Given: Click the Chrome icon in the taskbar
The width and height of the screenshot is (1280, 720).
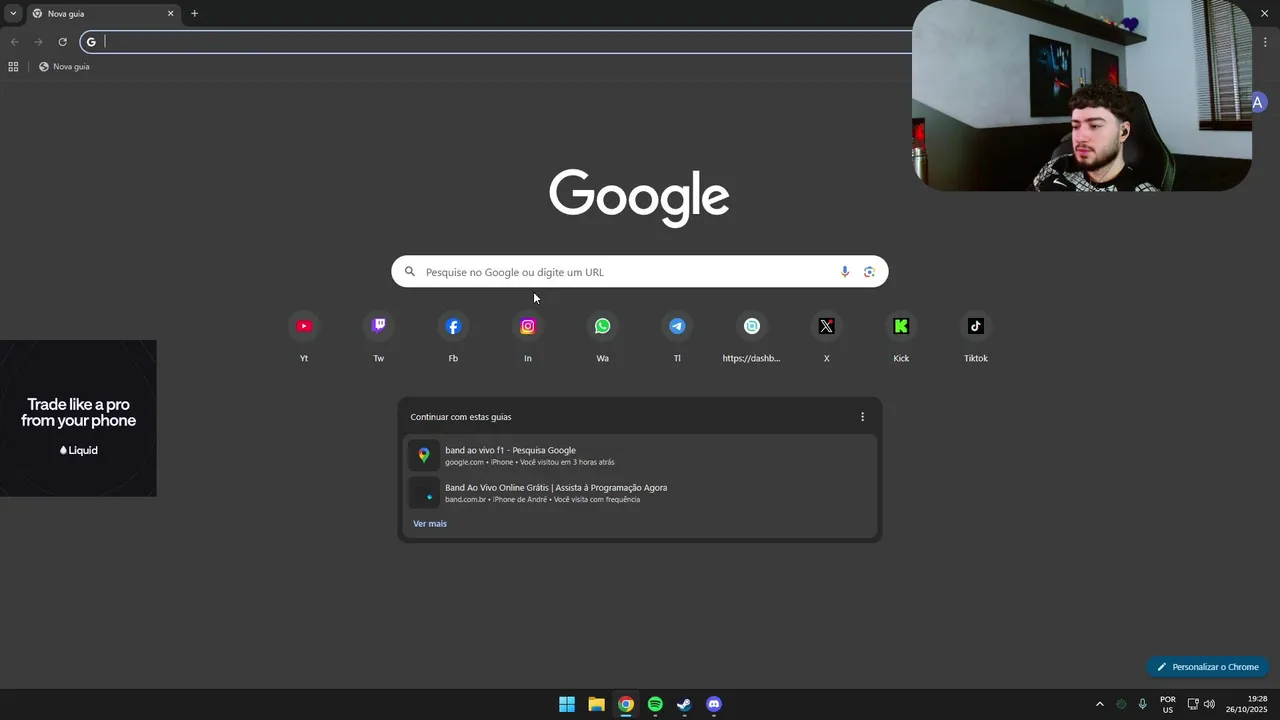Looking at the screenshot, I should coord(626,704).
